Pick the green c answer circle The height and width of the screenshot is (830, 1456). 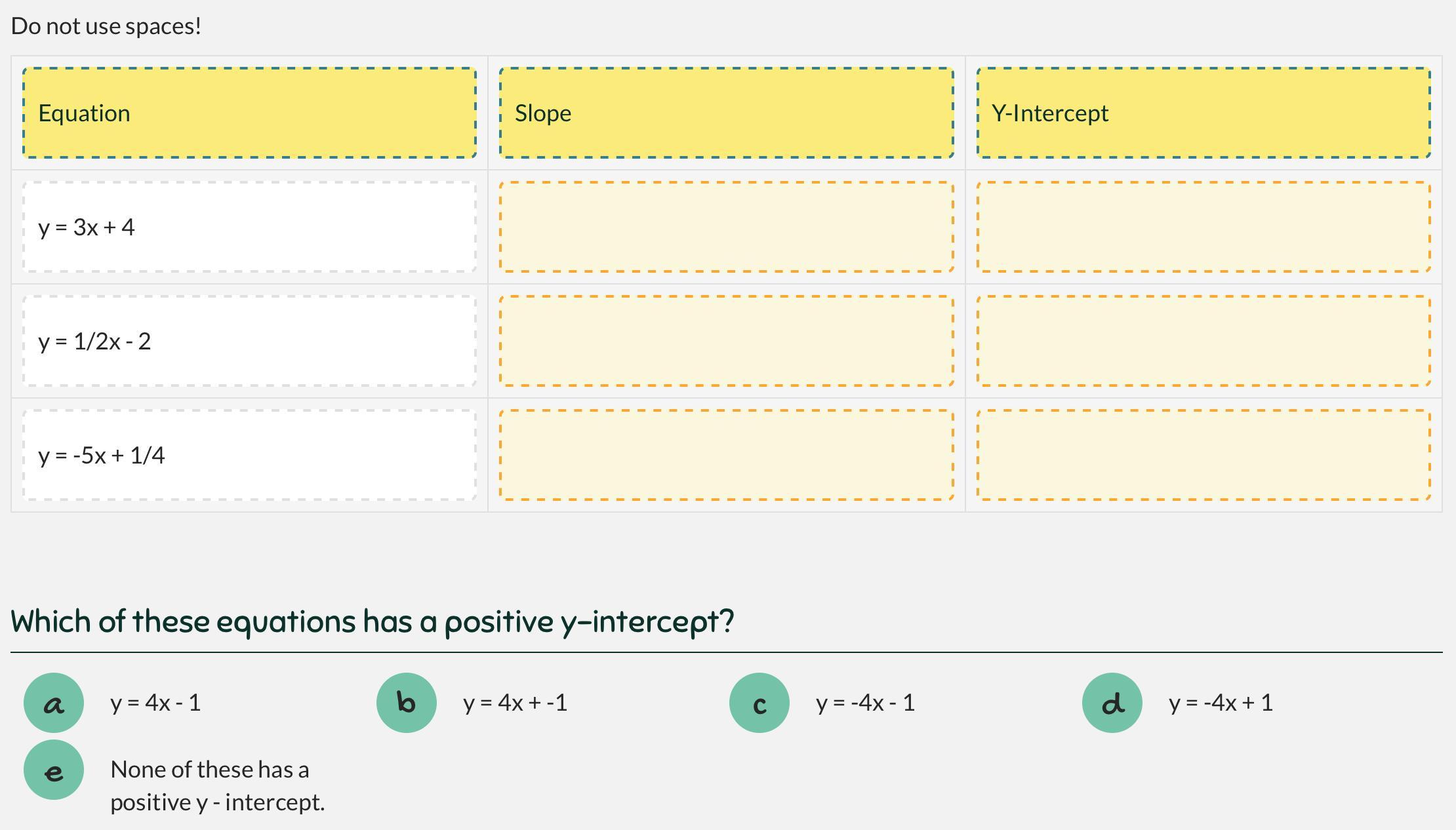759,703
